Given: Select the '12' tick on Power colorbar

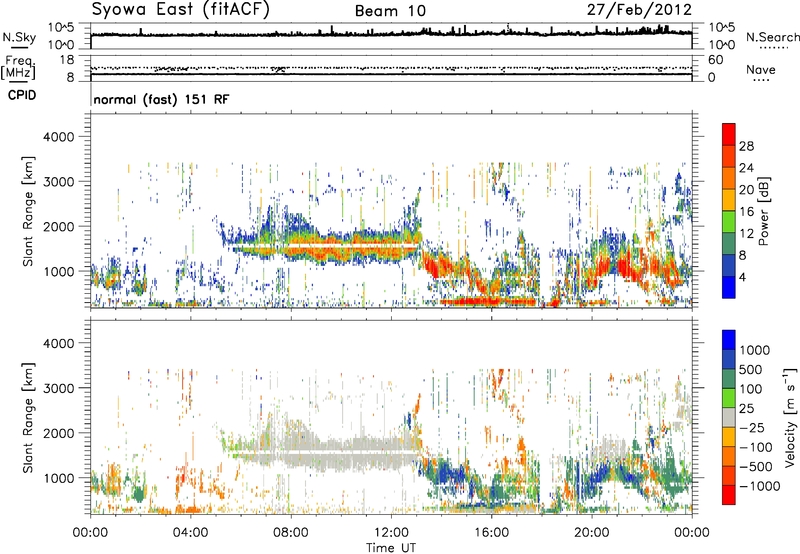Looking at the screenshot, I should point(746,234).
